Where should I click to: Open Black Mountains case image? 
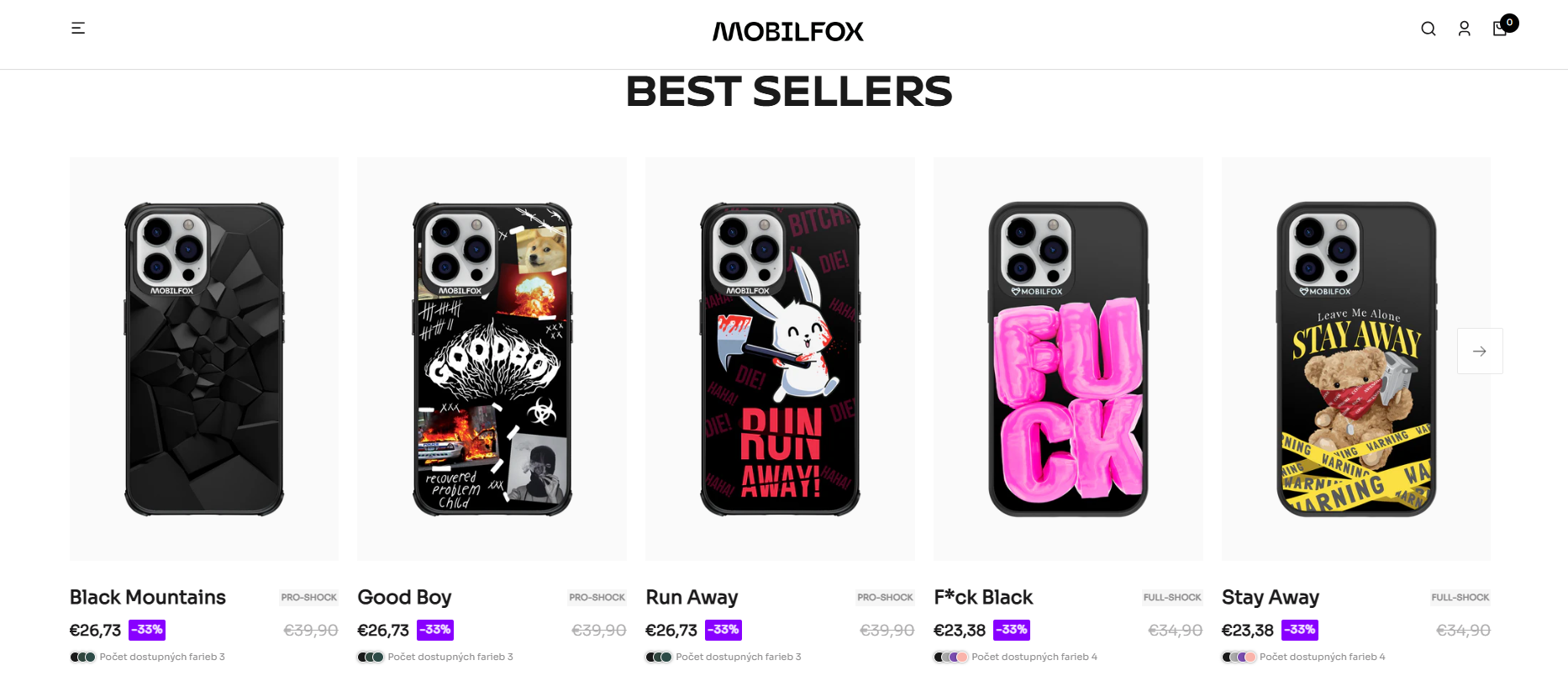pyautogui.click(x=204, y=359)
